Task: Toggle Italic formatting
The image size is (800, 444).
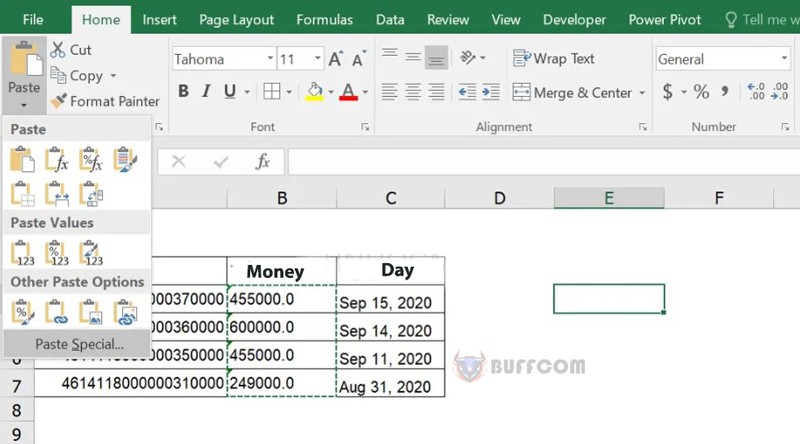Action: point(206,91)
